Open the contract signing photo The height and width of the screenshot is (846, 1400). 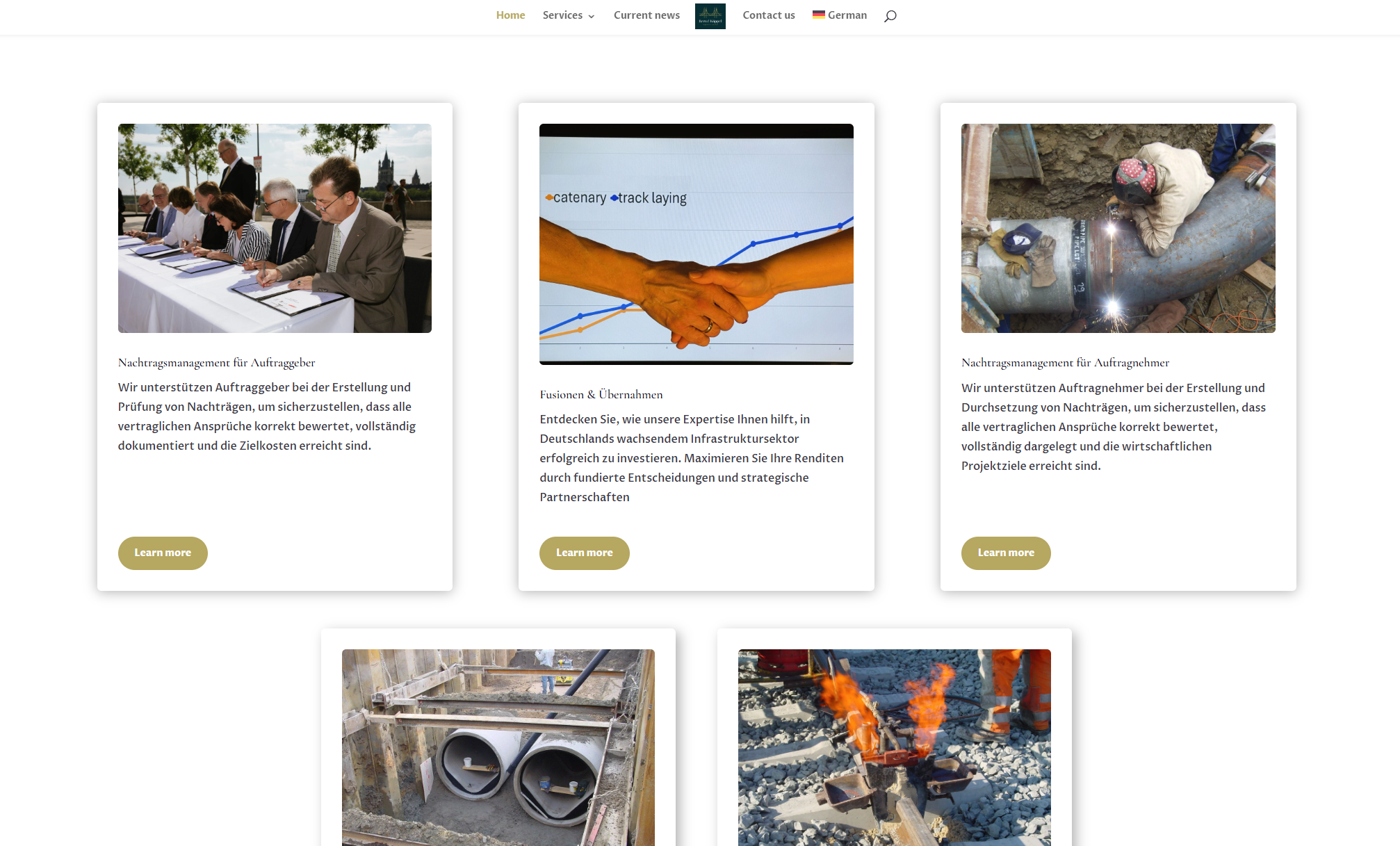[x=275, y=228]
